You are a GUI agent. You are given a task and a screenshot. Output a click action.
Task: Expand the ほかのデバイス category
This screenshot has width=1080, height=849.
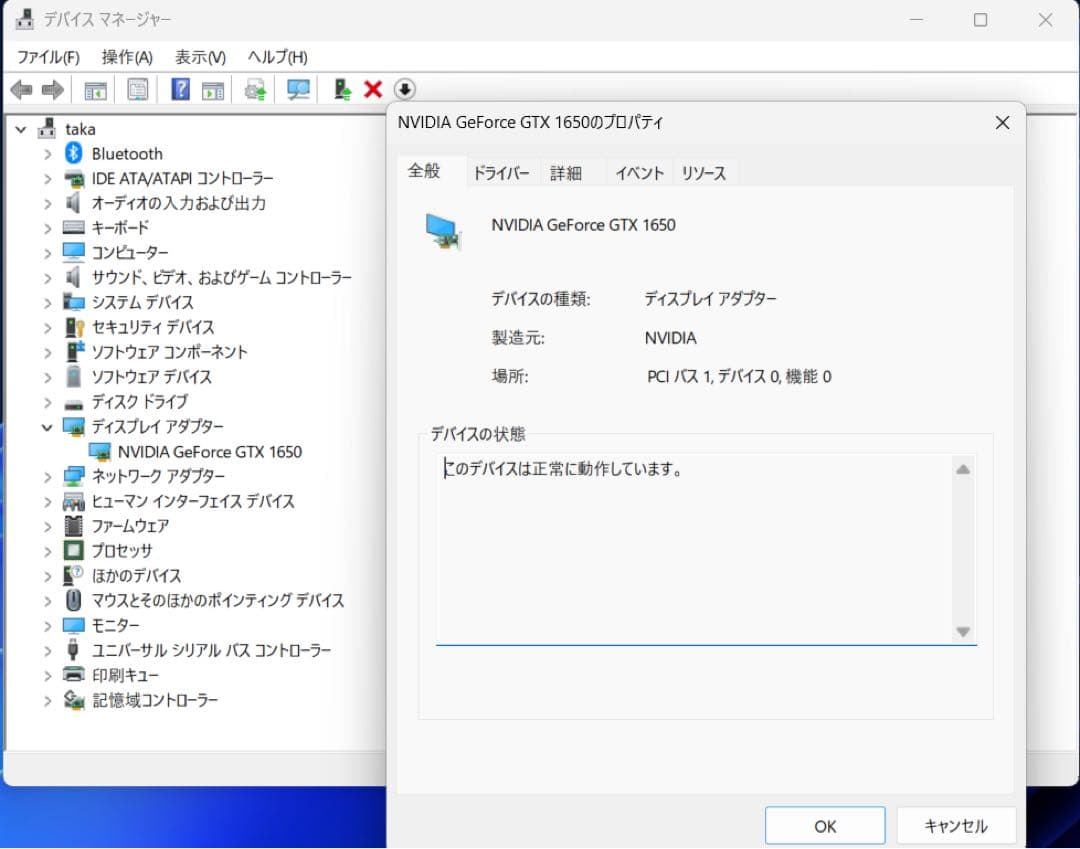click(x=47, y=575)
